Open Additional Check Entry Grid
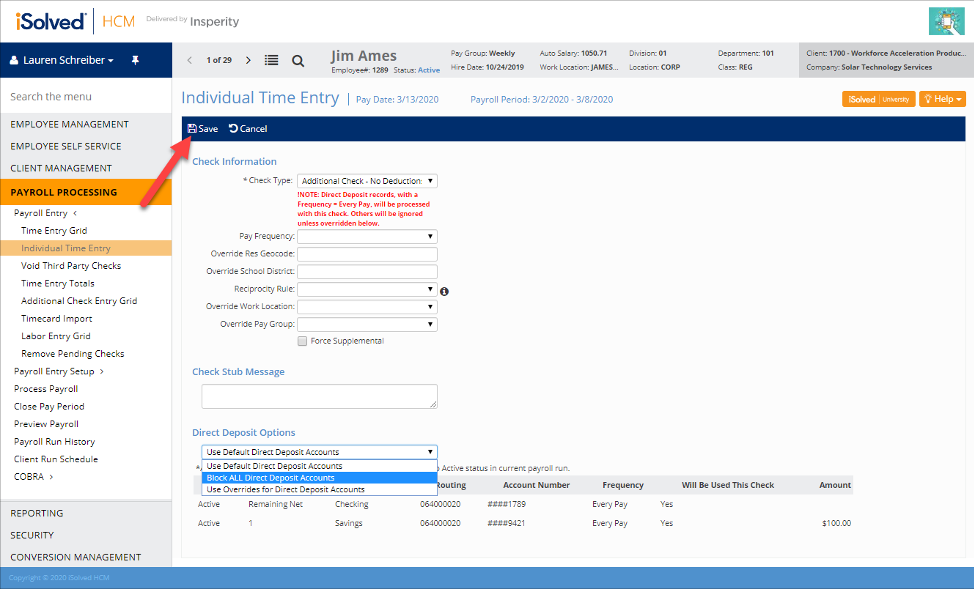 [x=79, y=301]
